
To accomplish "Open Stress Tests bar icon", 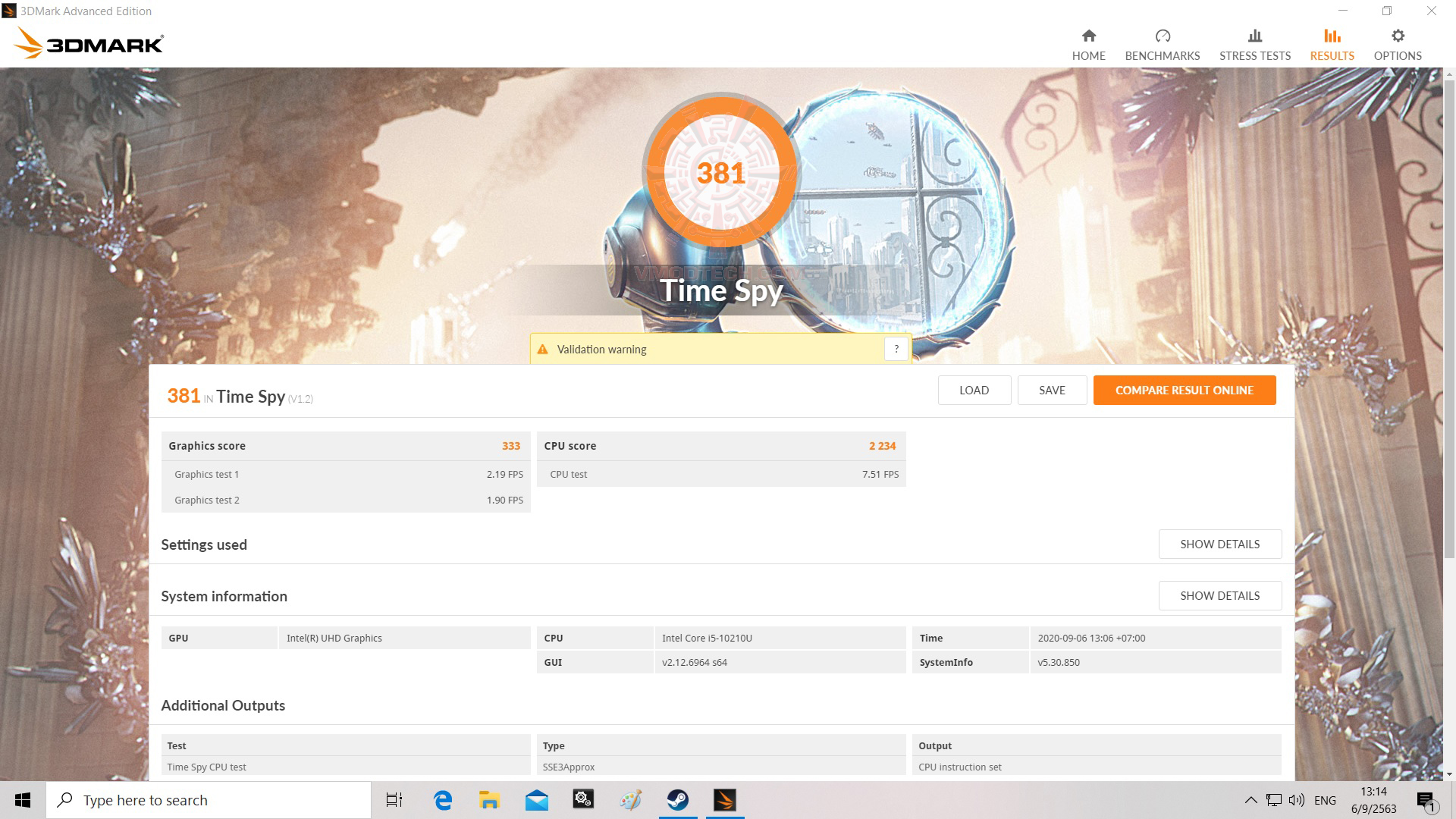I will tap(1254, 36).
